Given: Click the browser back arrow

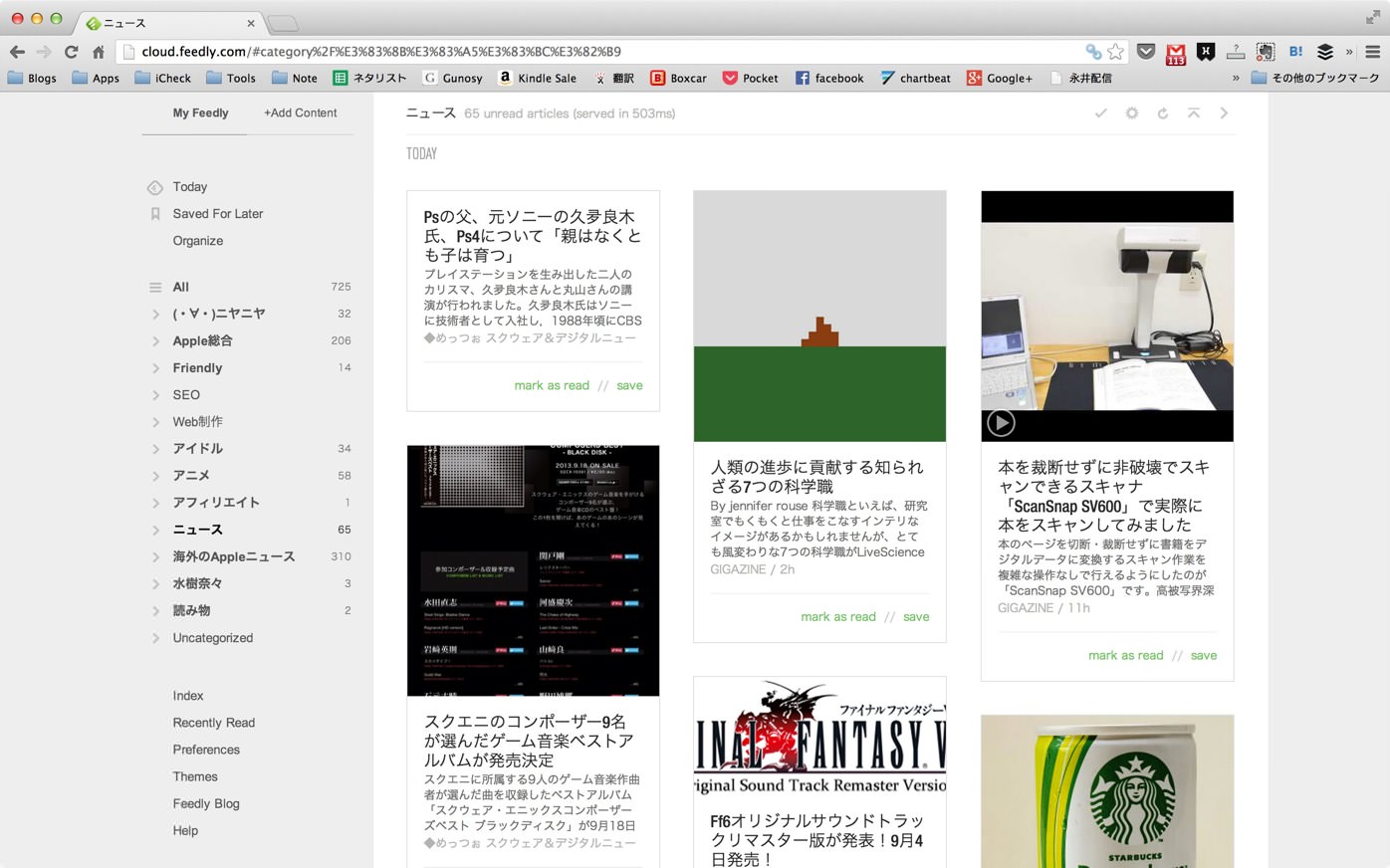Looking at the screenshot, I should point(17,52).
